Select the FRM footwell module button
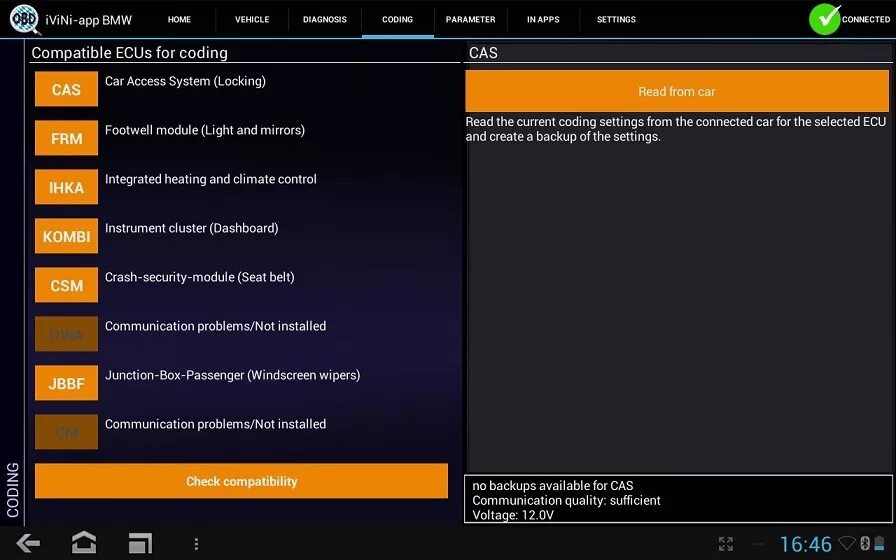The image size is (896, 560). pyautogui.click(x=66, y=138)
